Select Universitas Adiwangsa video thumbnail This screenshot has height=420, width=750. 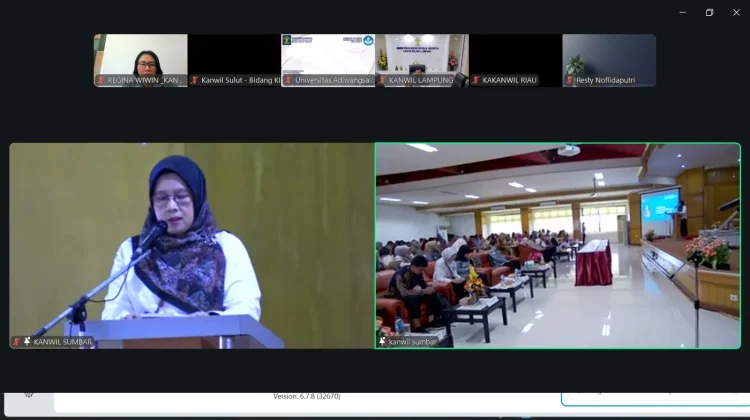coord(328,60)
